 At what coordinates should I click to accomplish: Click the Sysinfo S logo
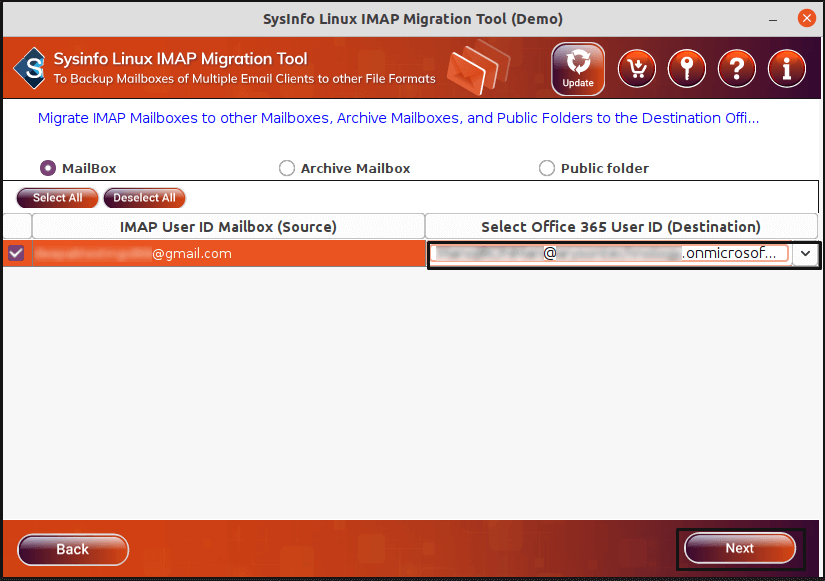[x=31, y=68]
